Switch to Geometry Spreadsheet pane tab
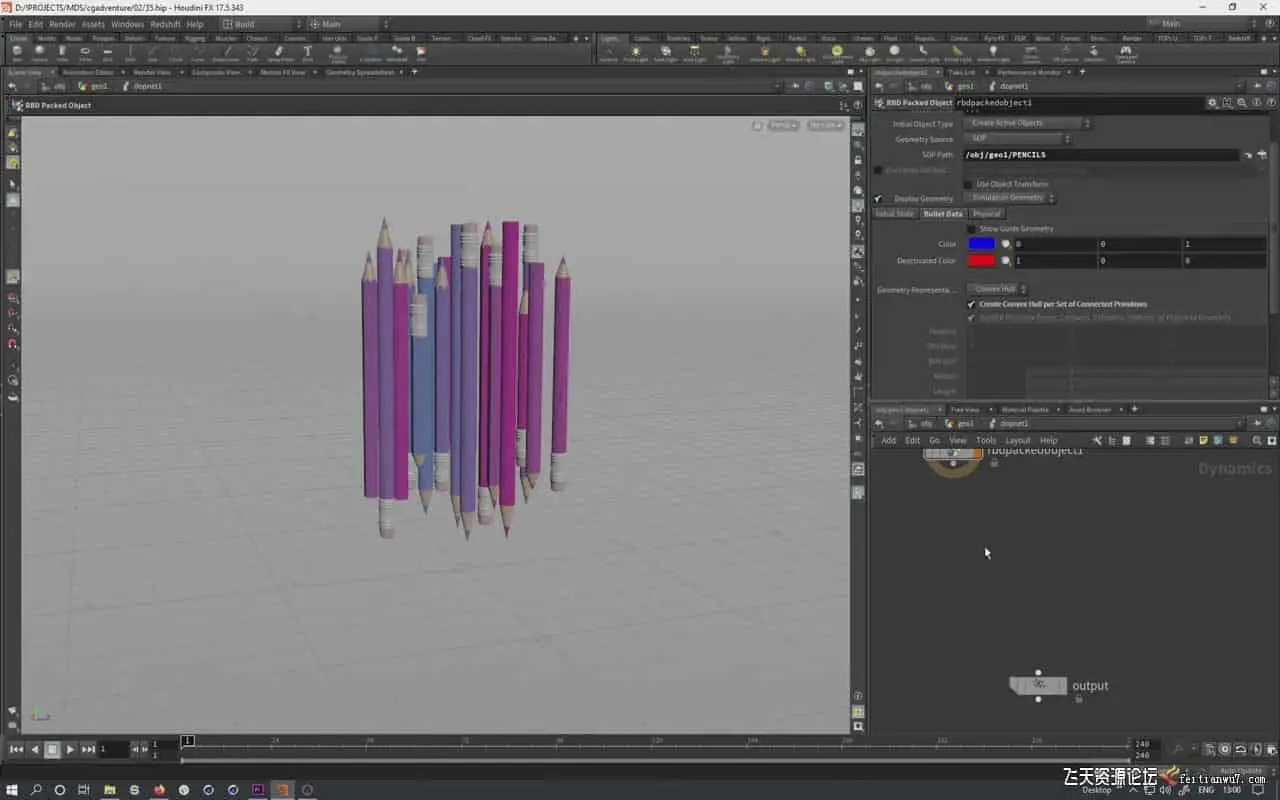This screenshot has width=1280, height=800. pos(360,72)
